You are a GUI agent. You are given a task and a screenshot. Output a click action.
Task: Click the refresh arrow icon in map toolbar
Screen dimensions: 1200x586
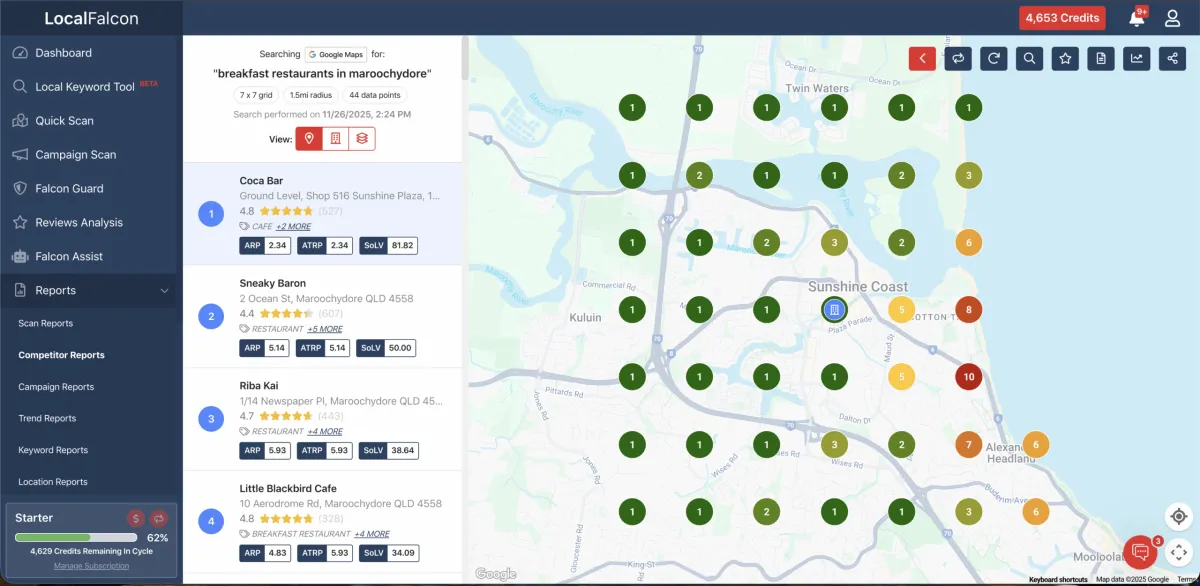(x=993, y=58)
